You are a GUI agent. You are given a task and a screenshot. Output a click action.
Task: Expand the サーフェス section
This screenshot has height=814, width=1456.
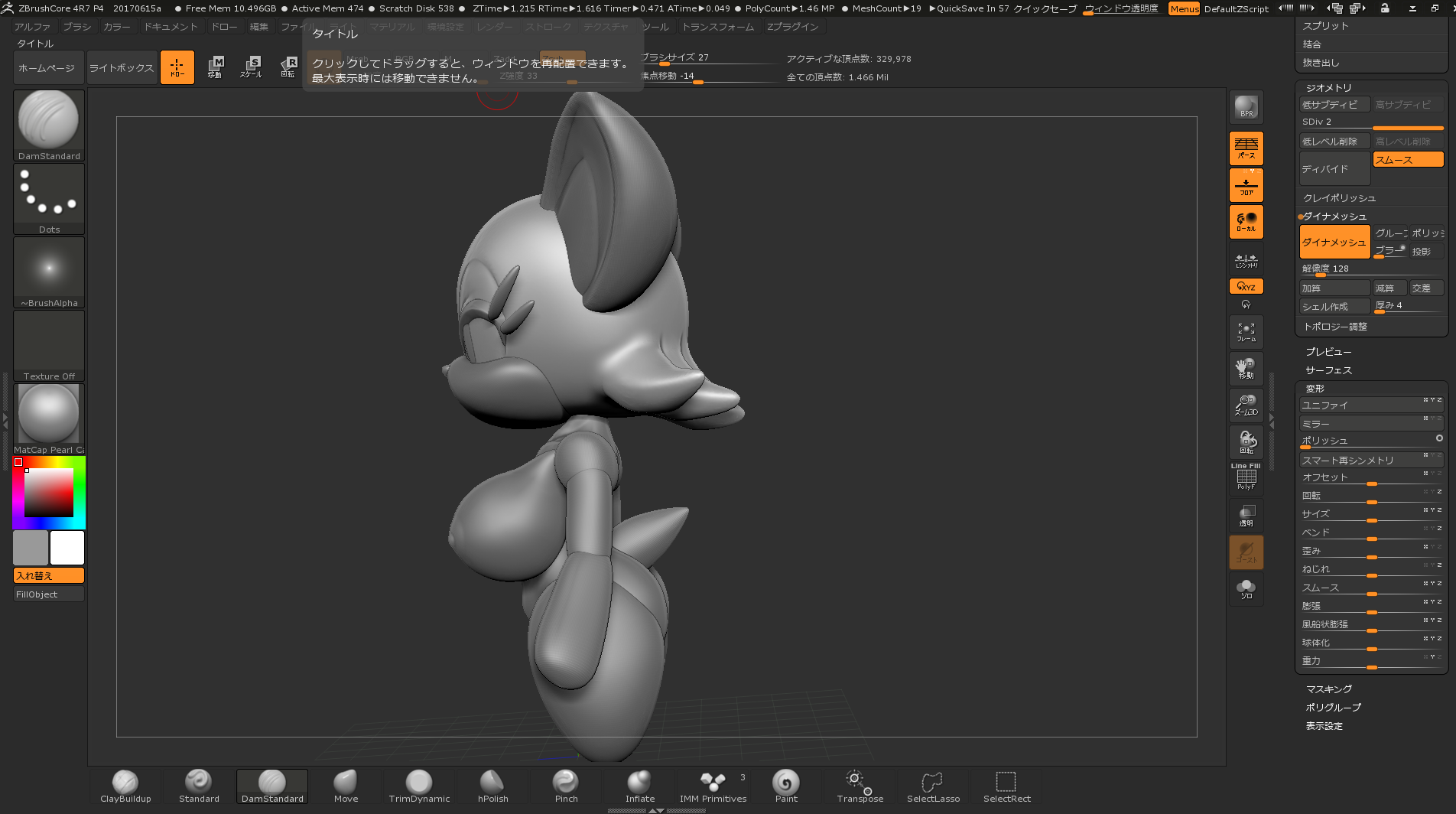(x=1328, y=370)
